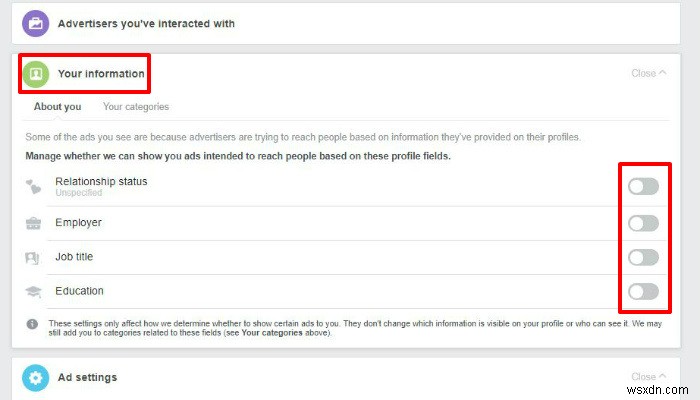Click the info icon beside settings note
This screenshot has height=400, width=700.
tap(33, 323)
